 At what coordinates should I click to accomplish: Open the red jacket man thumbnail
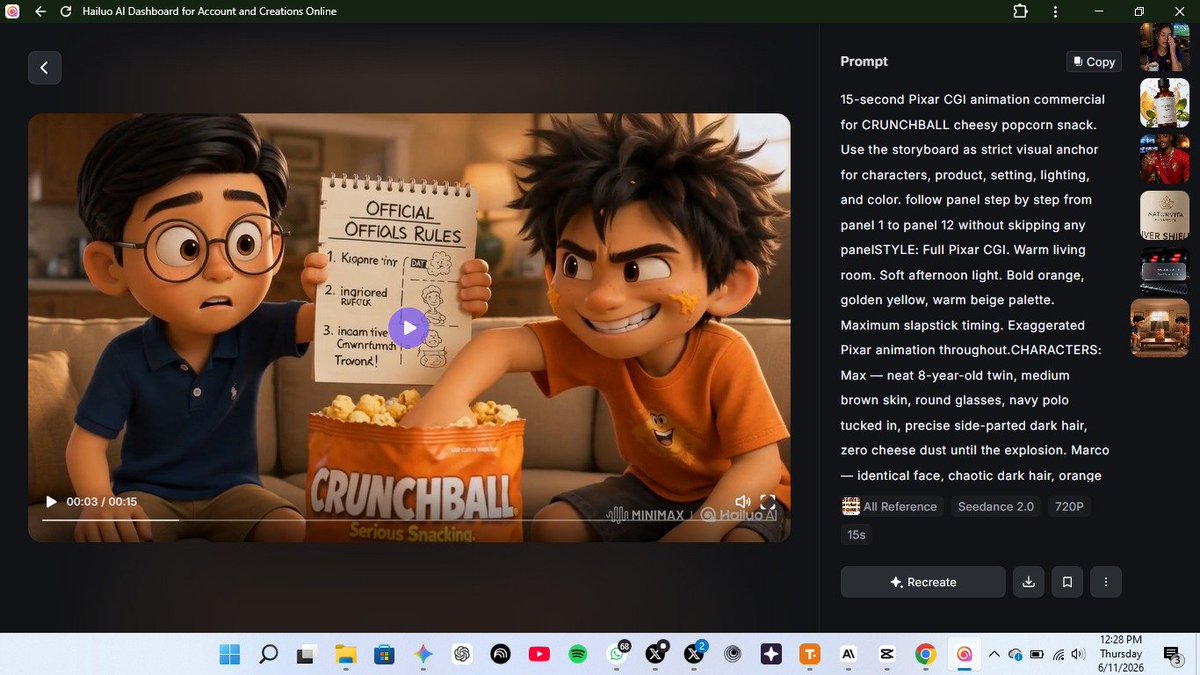(1164, 159)
